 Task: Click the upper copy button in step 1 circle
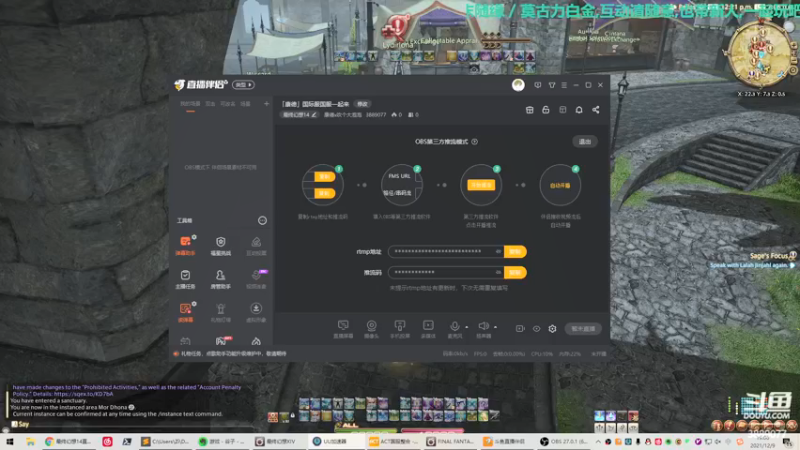point(324,177)
